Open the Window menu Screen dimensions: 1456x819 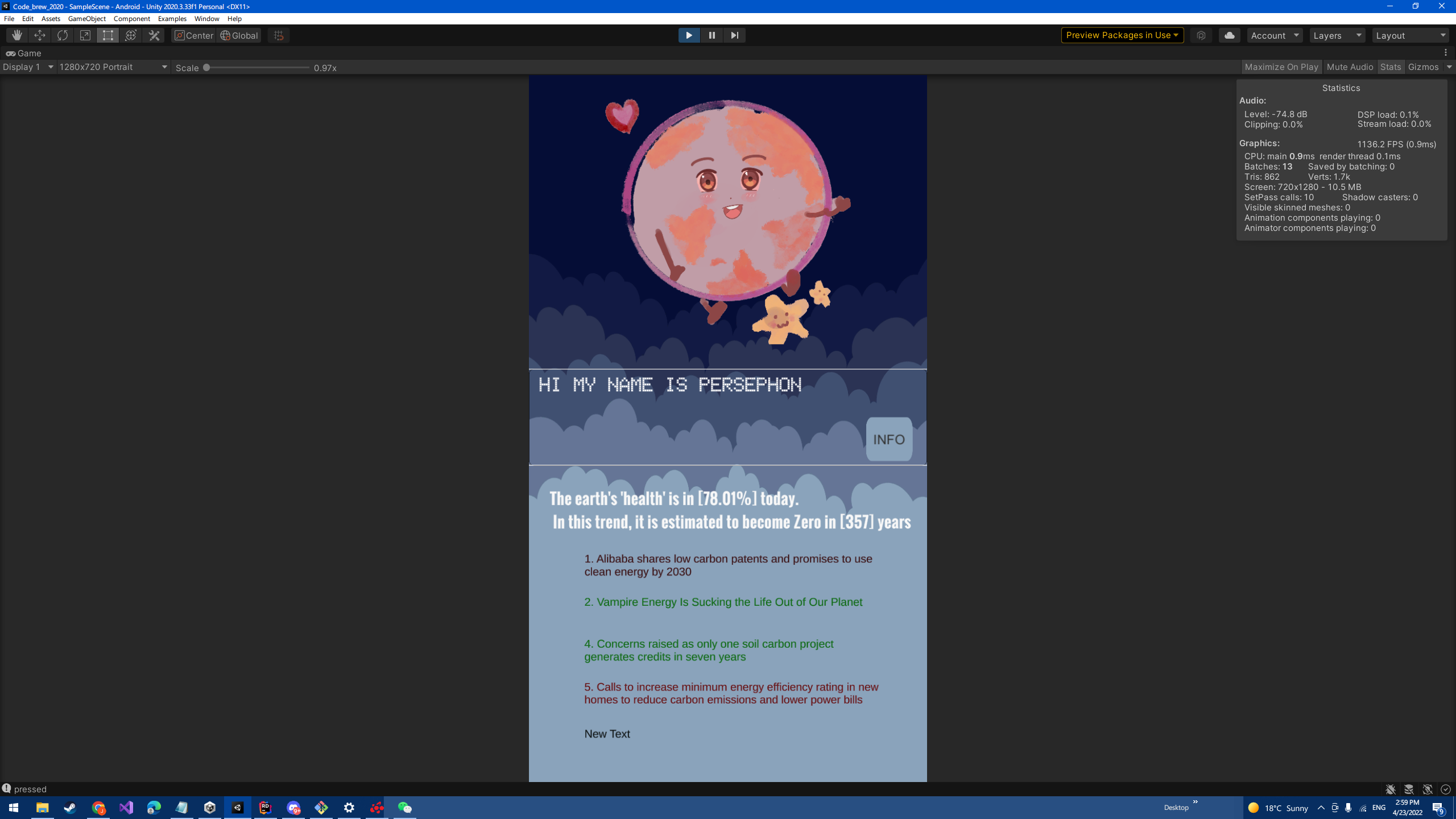[x=206, y=19]
